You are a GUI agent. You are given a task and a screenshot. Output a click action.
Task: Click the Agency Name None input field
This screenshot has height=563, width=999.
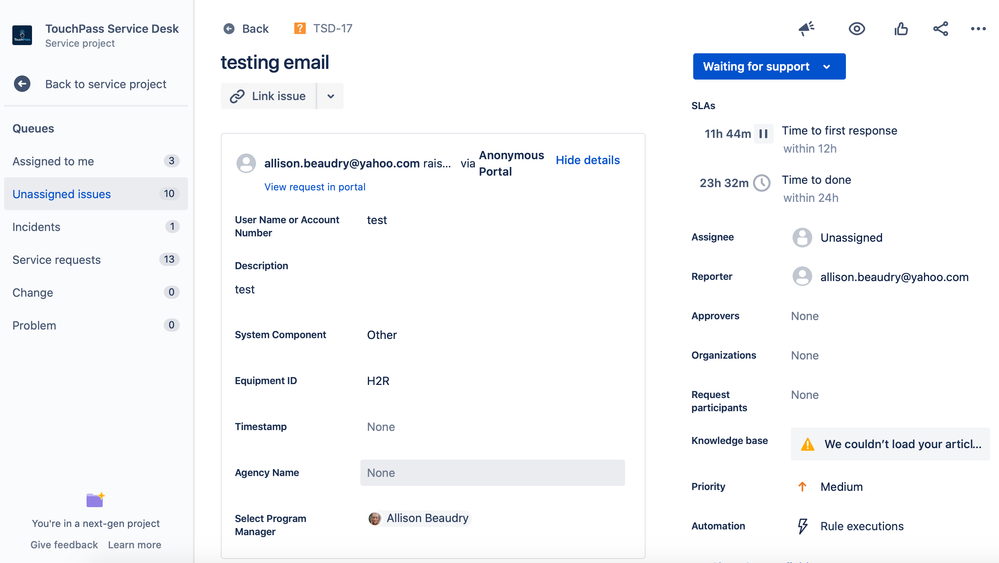tap(492, 473)
